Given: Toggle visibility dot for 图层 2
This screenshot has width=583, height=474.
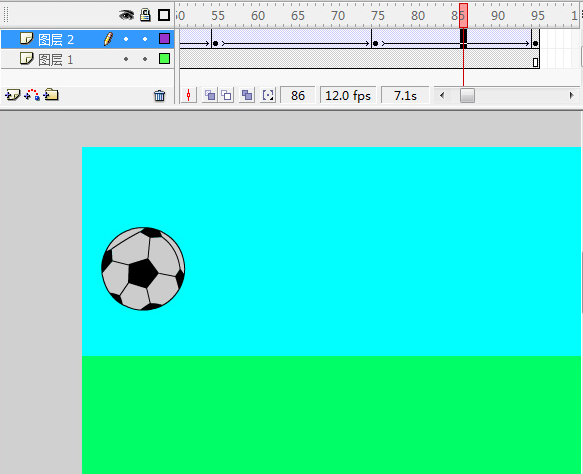Looking at the screenshot, I should (126, 39).
